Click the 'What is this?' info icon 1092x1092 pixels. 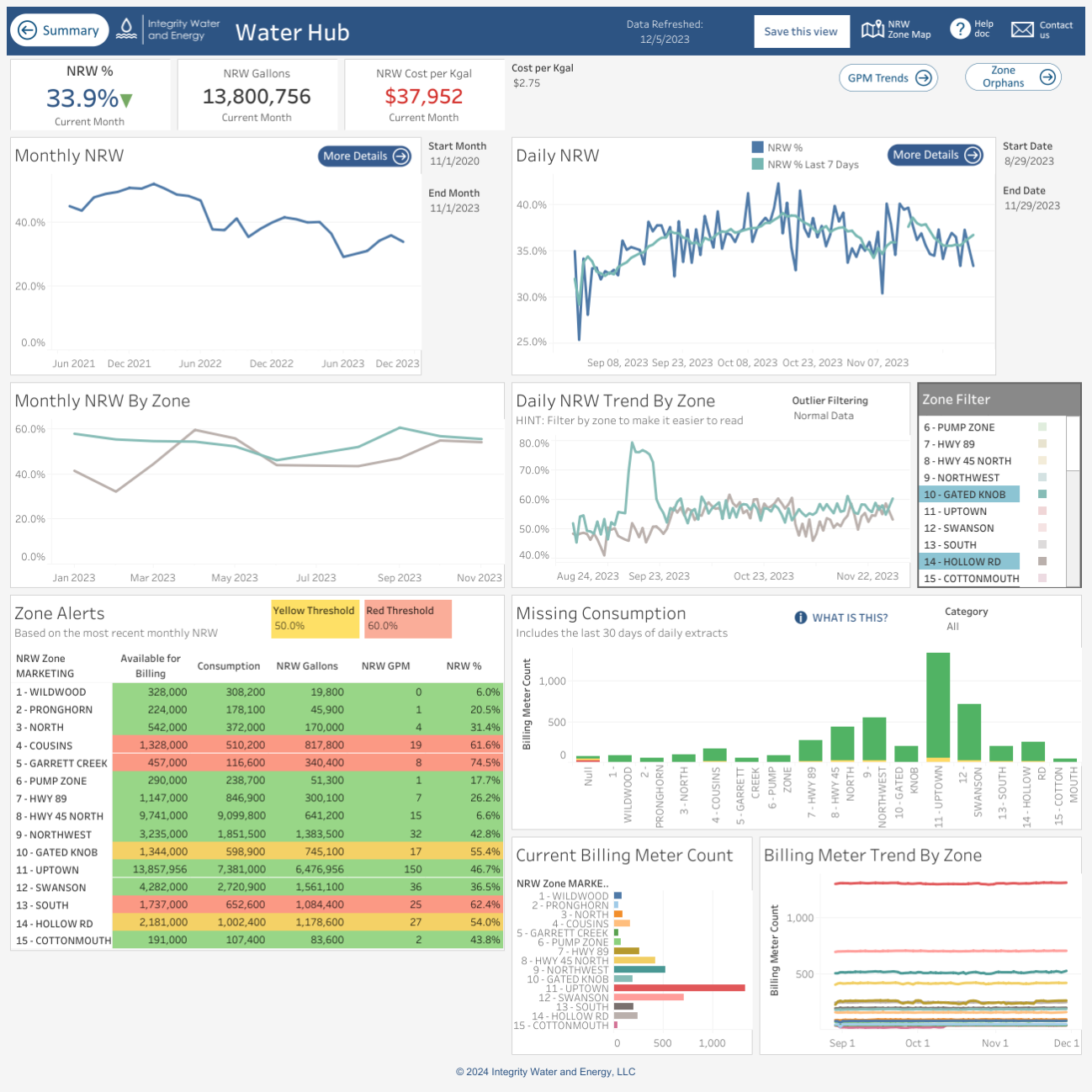(801, 618)
